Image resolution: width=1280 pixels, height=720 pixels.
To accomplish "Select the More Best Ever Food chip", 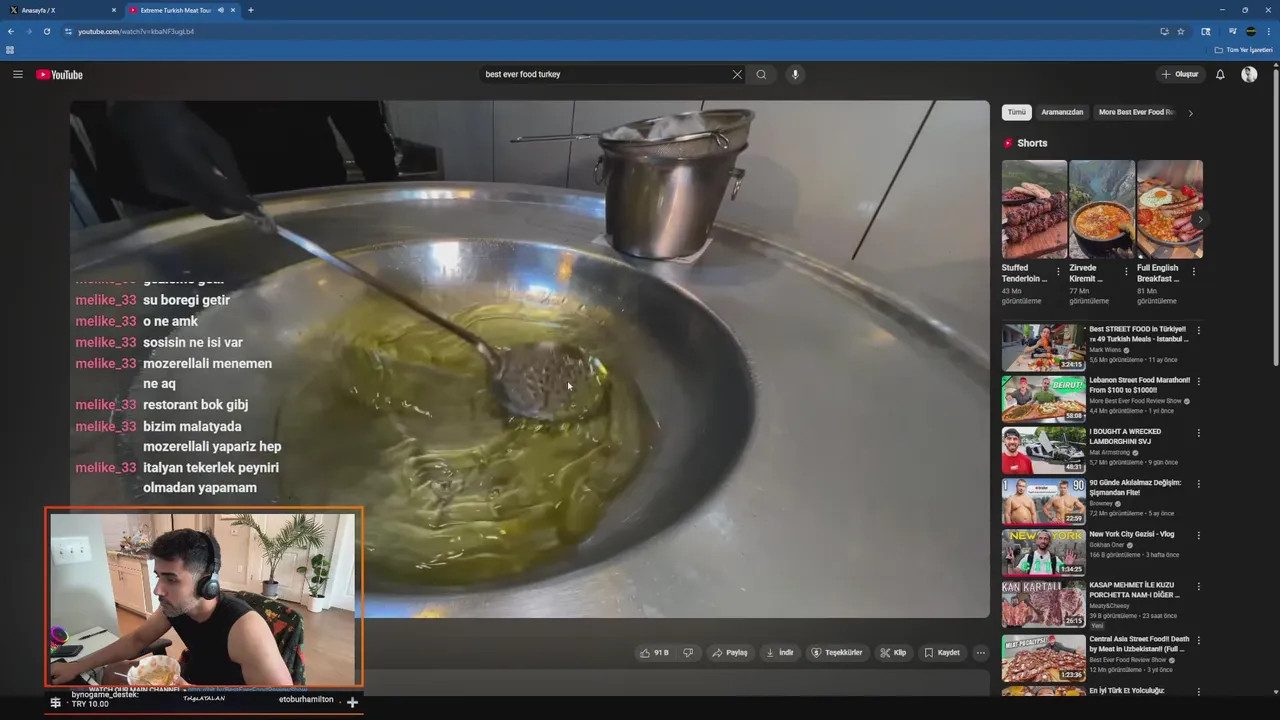I will pyautogui.click(x=1136, y=112).
